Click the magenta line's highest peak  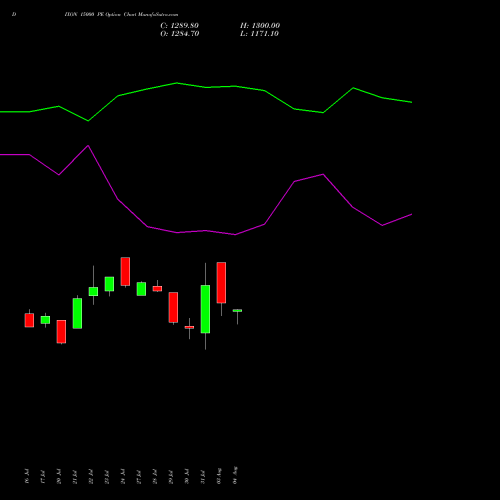88,146
